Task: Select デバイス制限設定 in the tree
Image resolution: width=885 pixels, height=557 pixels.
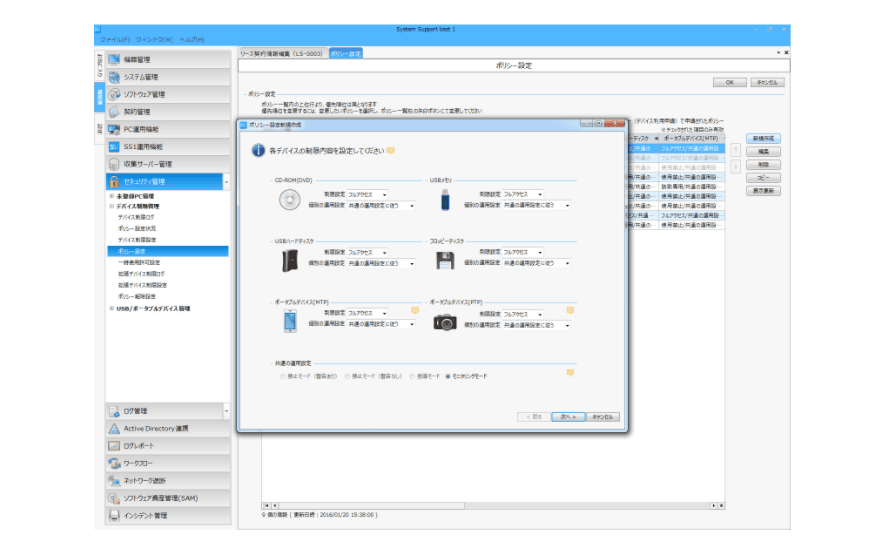Action: 137,240
